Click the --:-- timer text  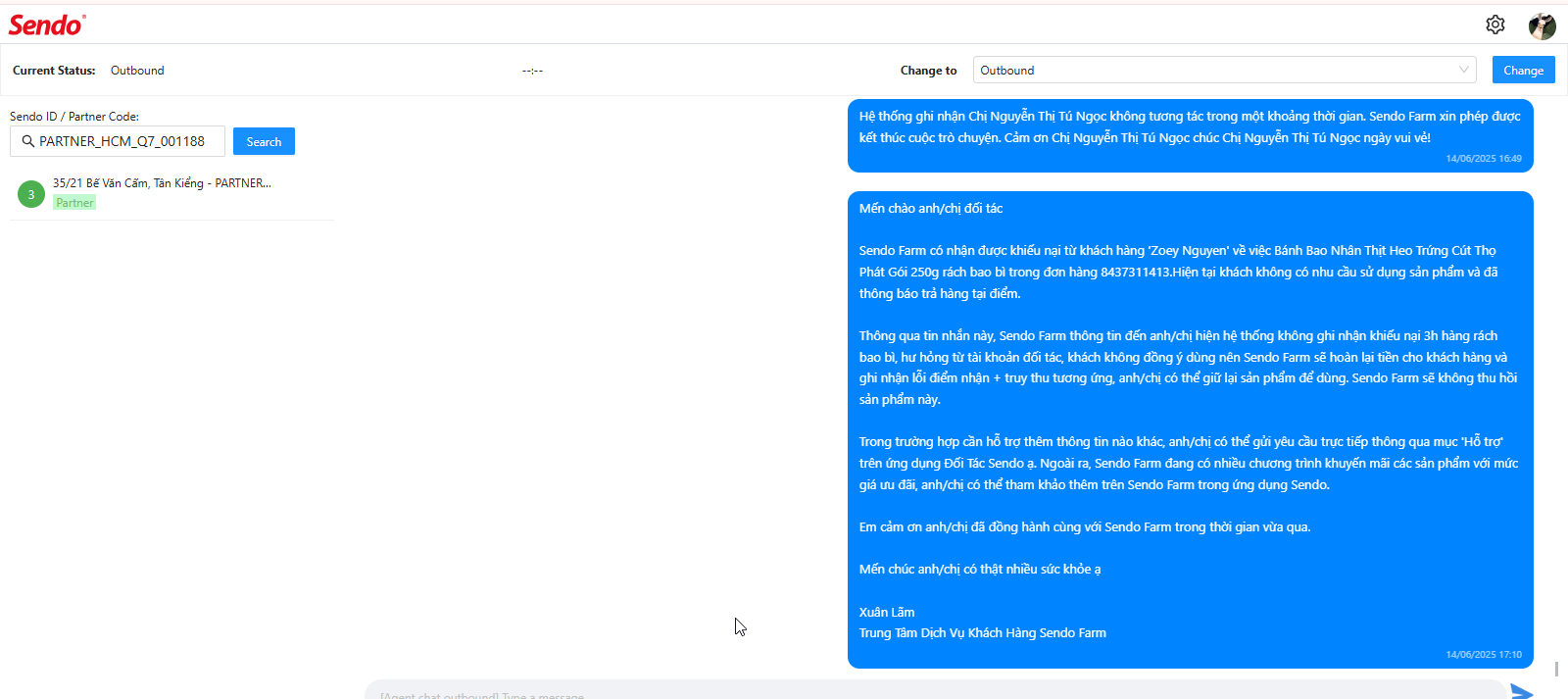point(532,71)
